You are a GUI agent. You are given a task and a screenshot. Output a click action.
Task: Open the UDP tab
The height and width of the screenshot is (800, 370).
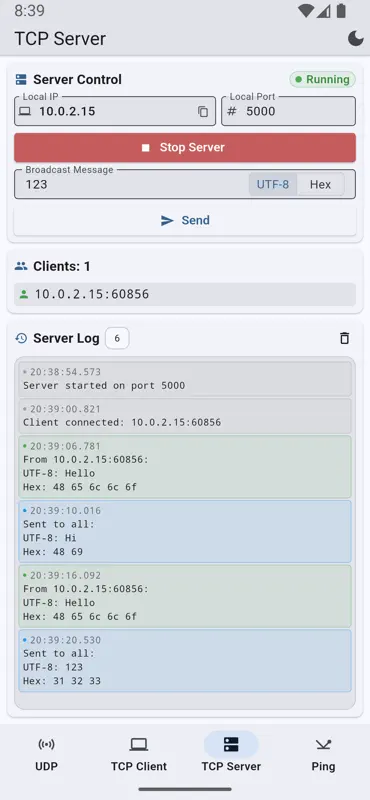(46, 754)
